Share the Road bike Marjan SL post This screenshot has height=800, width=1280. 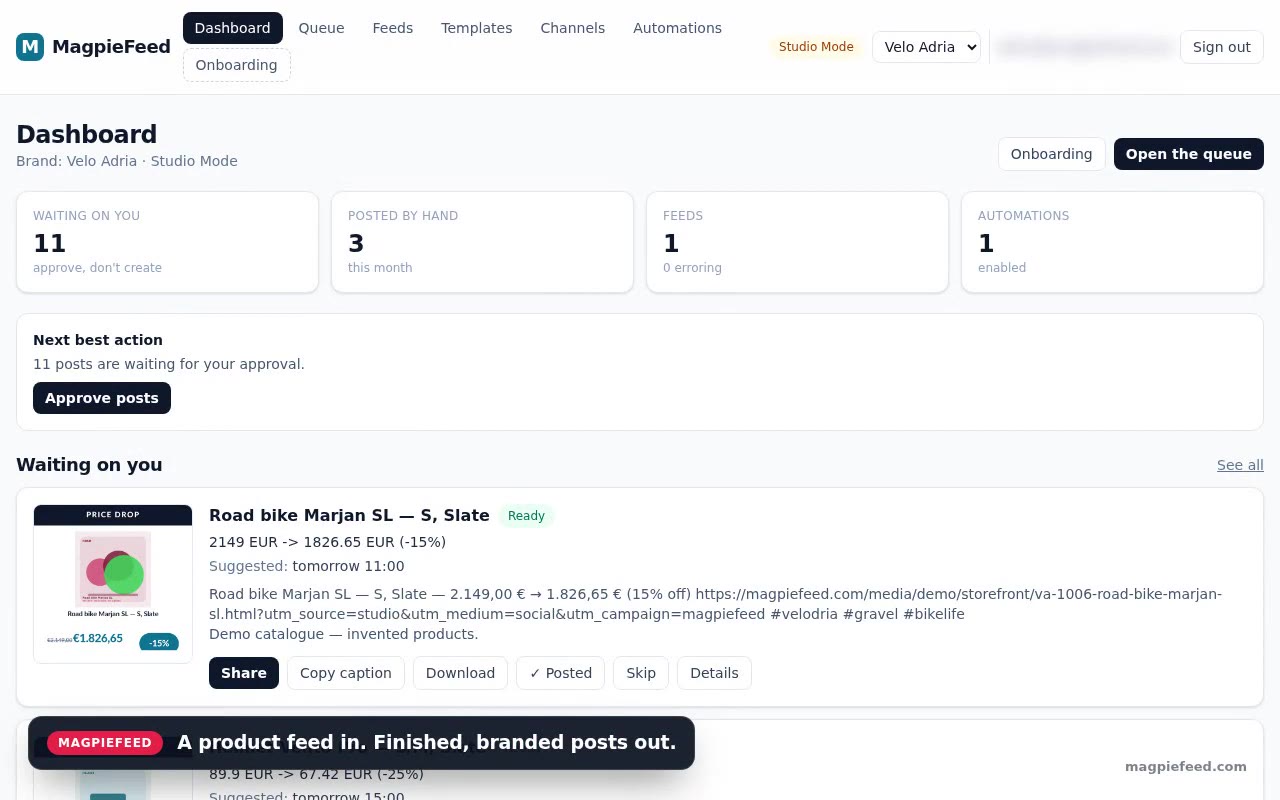[244, 673]
